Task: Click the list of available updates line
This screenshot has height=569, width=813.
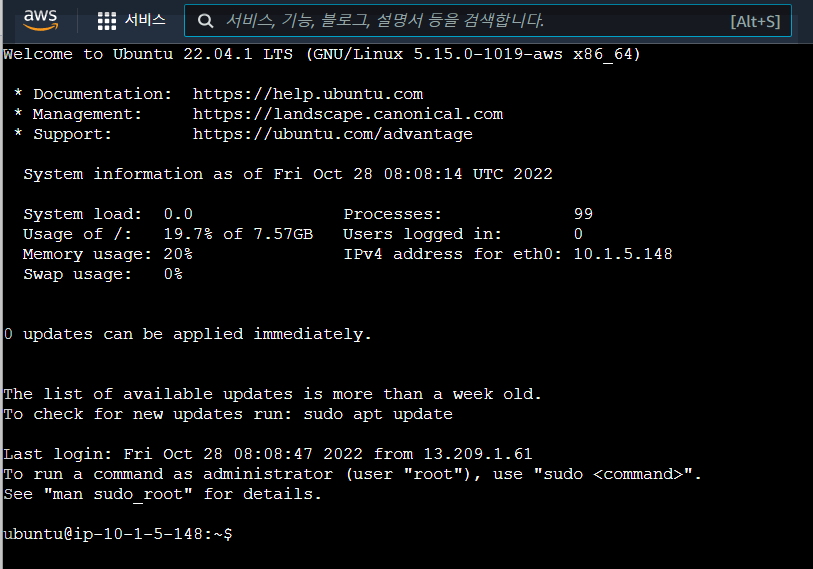Action: click(272, 394)
